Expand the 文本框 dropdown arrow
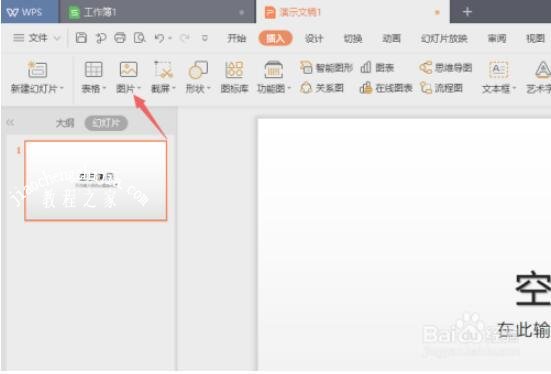This screenshot has height=374, width=551. pos(514,89)
